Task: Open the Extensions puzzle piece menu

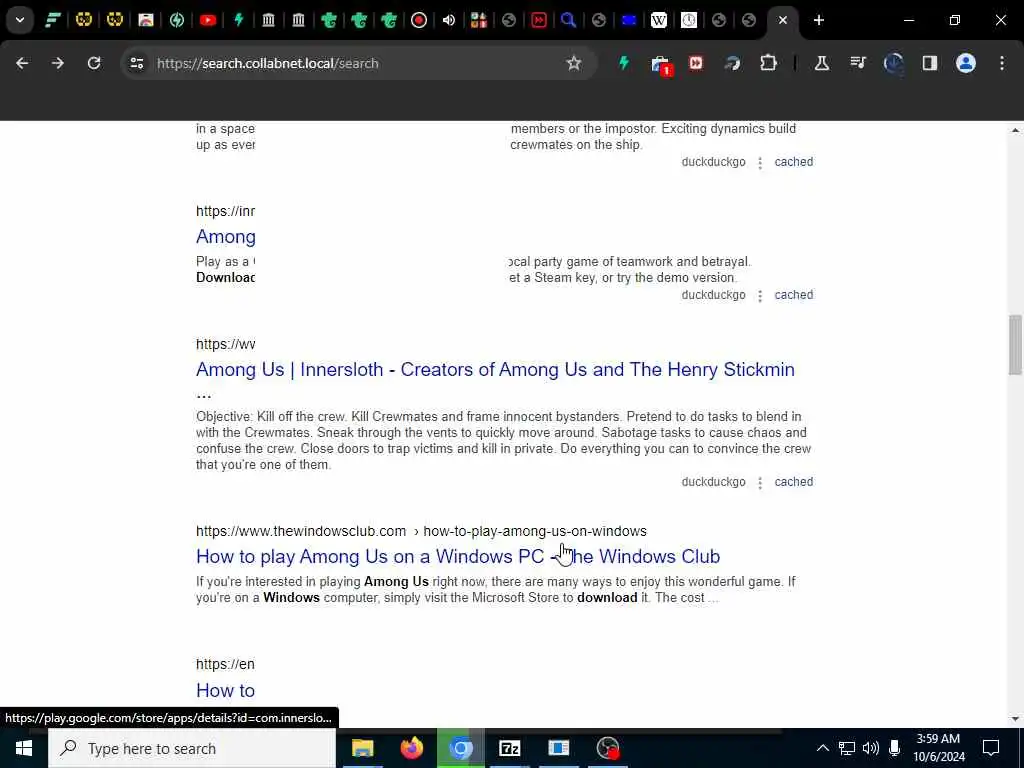Action: (769, 63)
